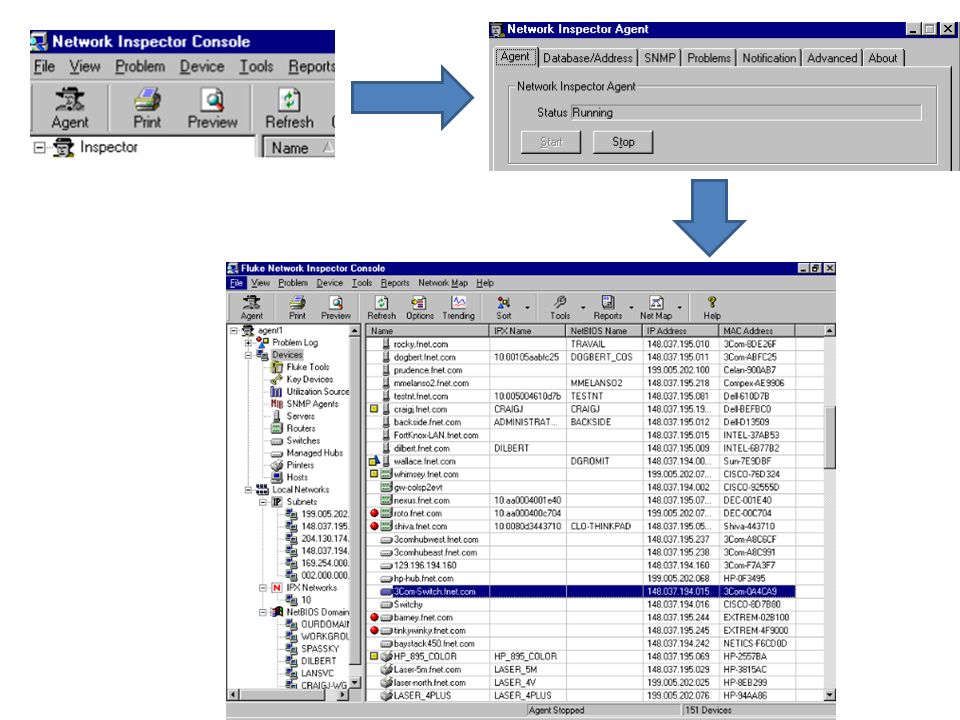Click tree pane scroll-right arrow
This screenshot has height=720, width=960.
pyautogui.click(x=343, y=695)
